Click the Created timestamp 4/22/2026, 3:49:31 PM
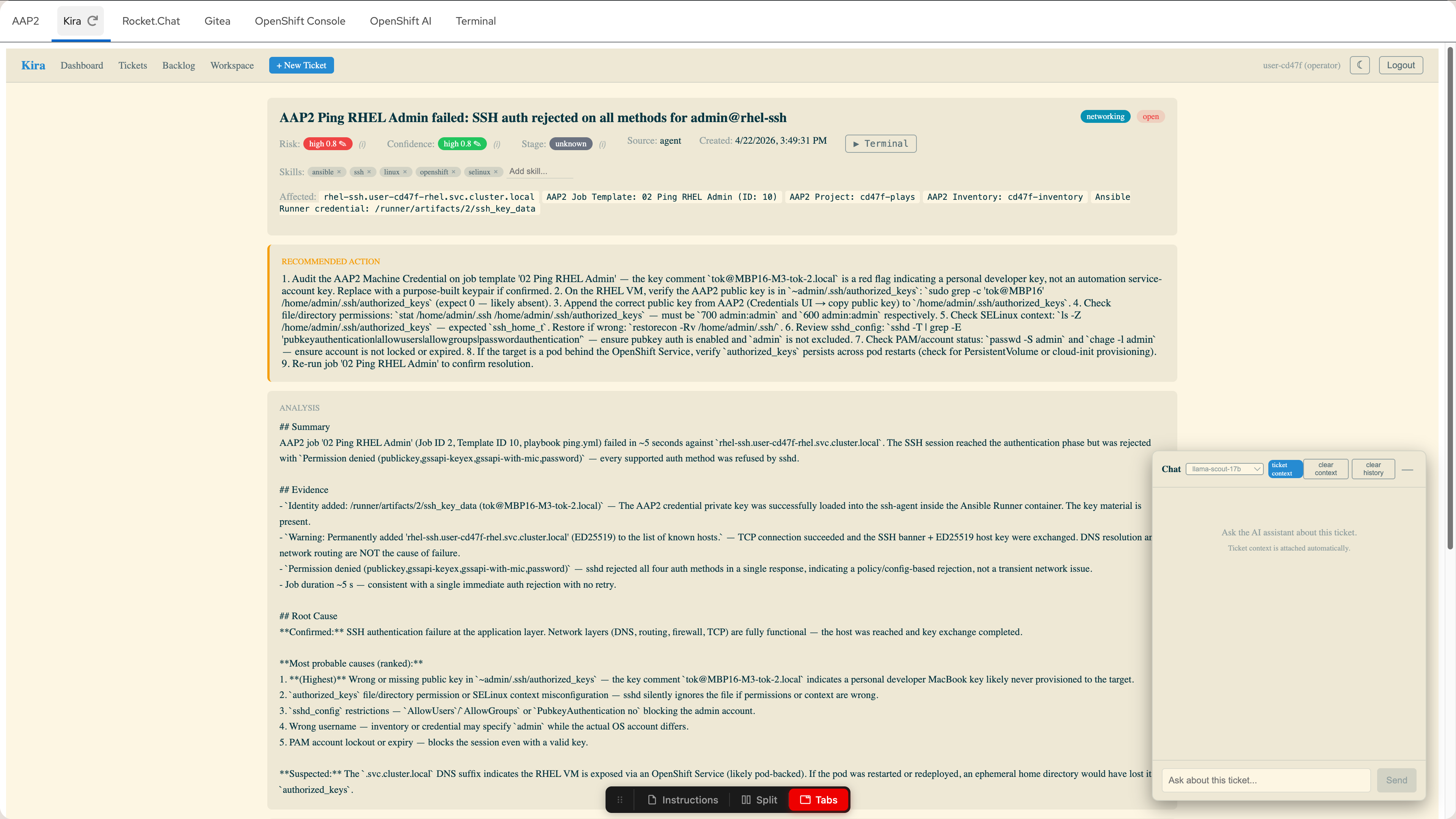The width and height of the screenshot is (1456, 819). click(781, 141)
